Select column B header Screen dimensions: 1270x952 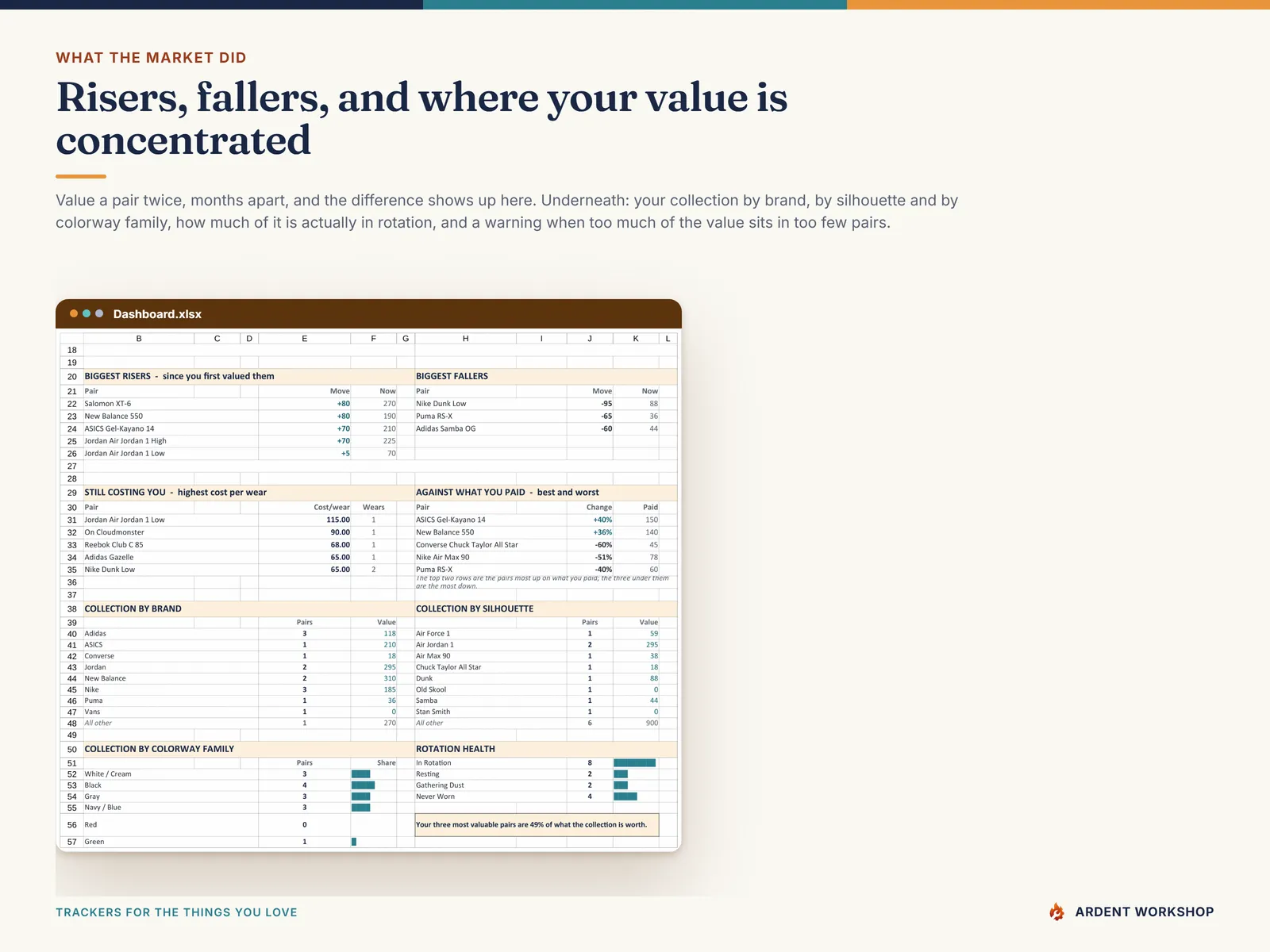point(139,339)
